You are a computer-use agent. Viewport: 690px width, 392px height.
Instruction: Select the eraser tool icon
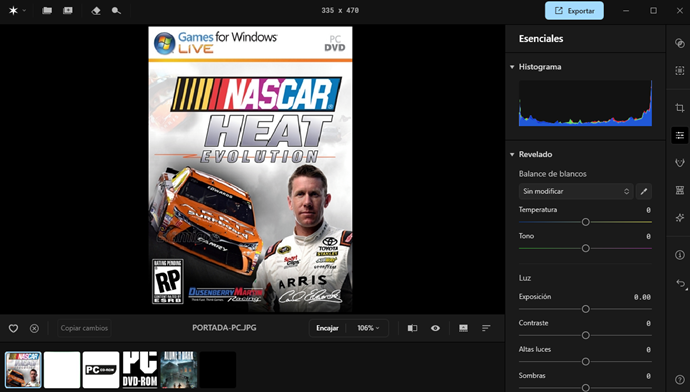tap(96, 11)
